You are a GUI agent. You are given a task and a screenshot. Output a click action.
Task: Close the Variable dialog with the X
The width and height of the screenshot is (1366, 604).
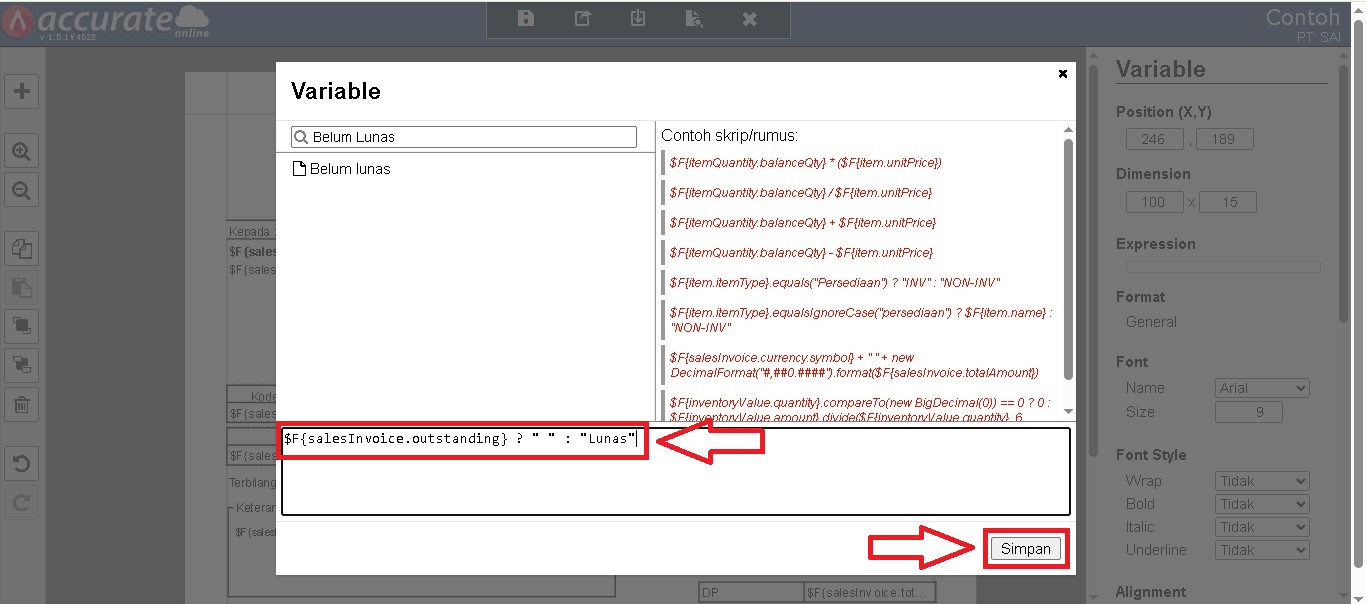(x=1062, y=73)
